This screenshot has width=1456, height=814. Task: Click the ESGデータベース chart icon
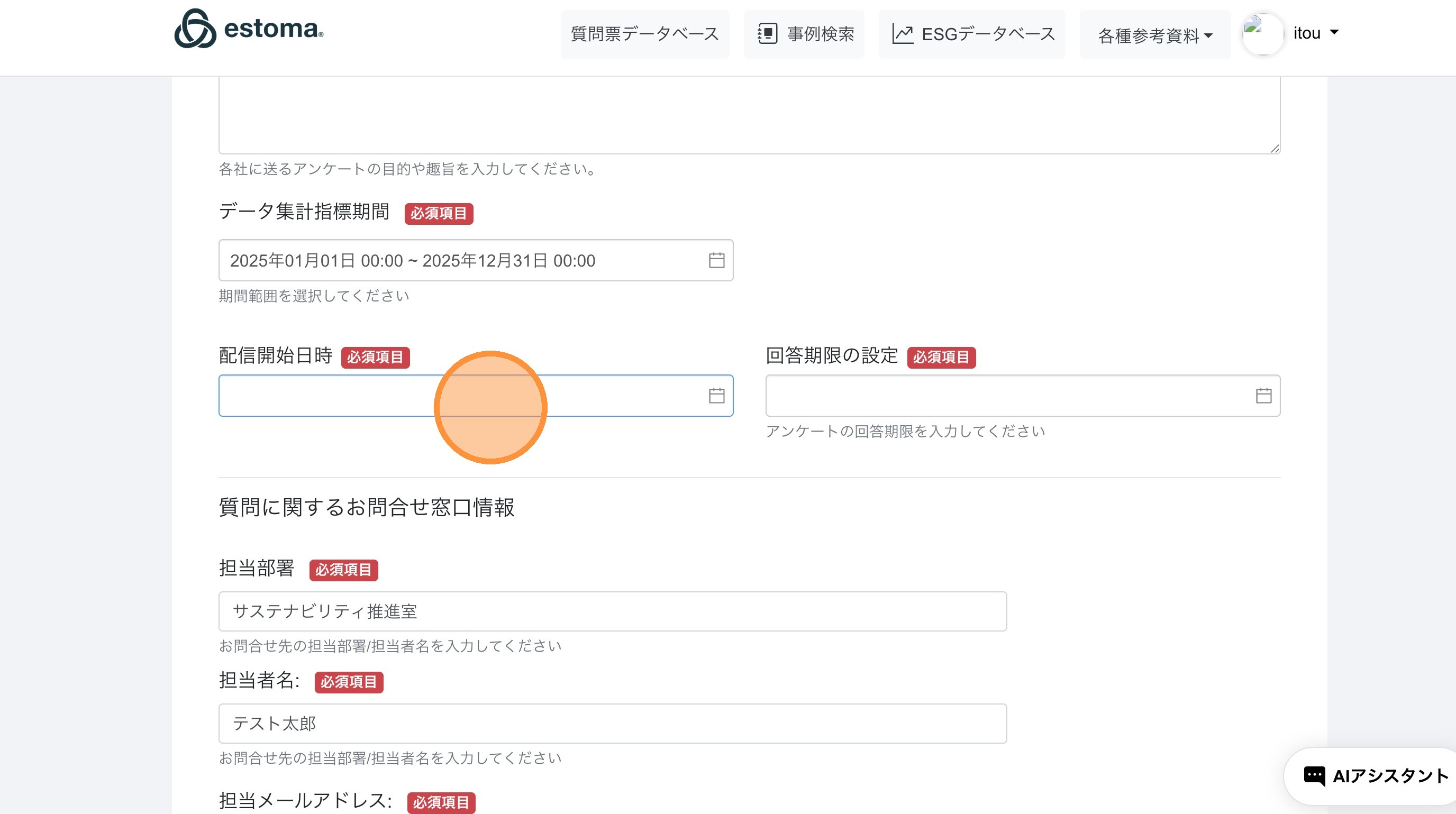click(902, 34)
